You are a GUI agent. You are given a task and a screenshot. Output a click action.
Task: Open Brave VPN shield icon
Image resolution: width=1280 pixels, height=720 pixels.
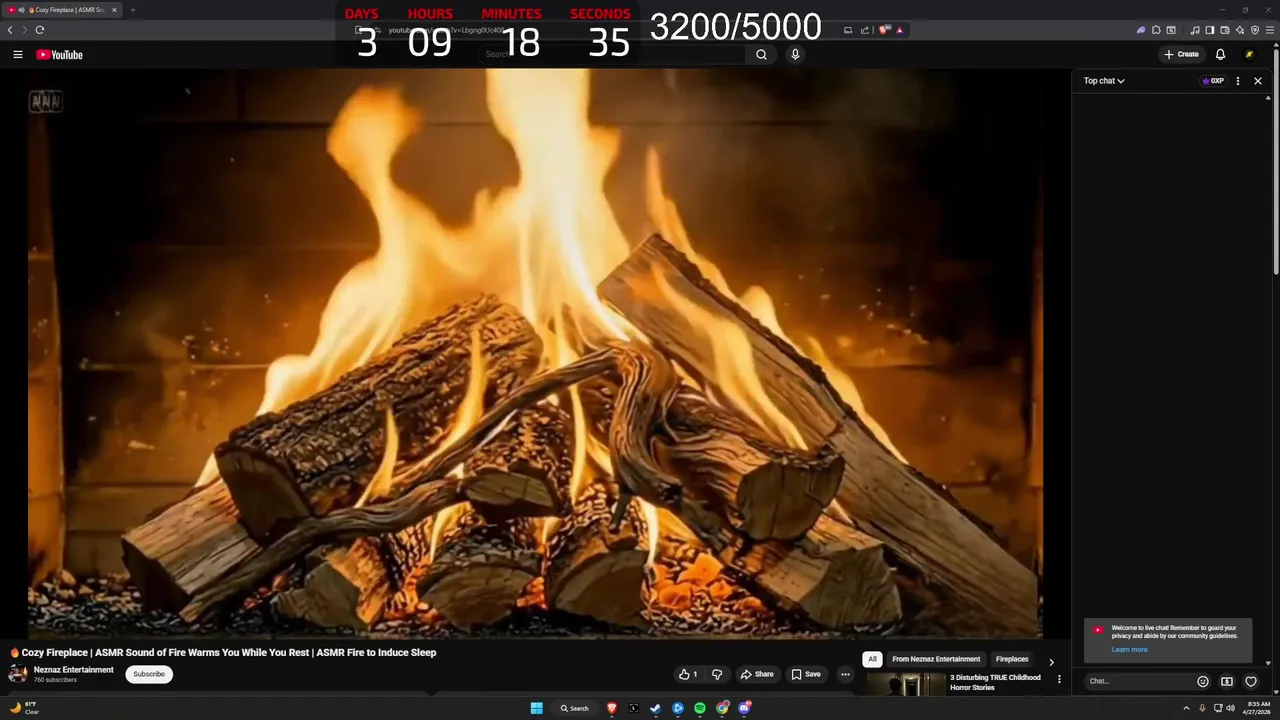[x=1255, y=30]
